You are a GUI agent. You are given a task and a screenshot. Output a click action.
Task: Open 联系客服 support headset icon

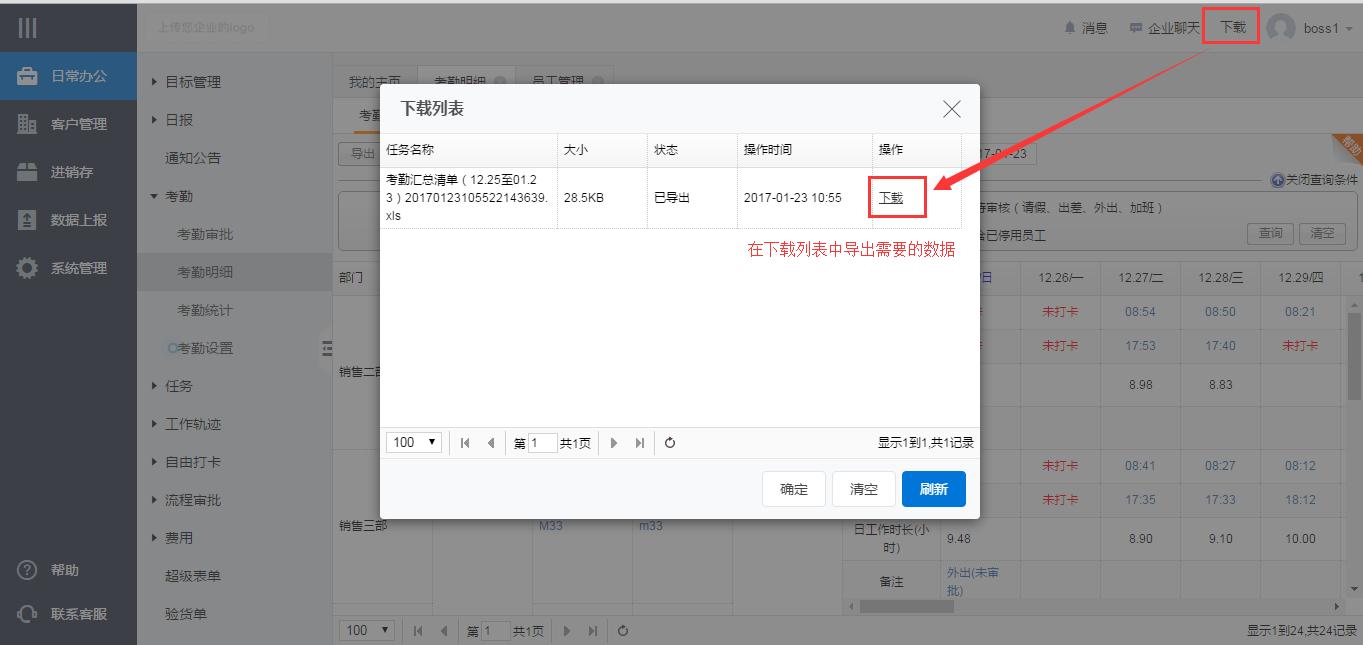(27, 614)
